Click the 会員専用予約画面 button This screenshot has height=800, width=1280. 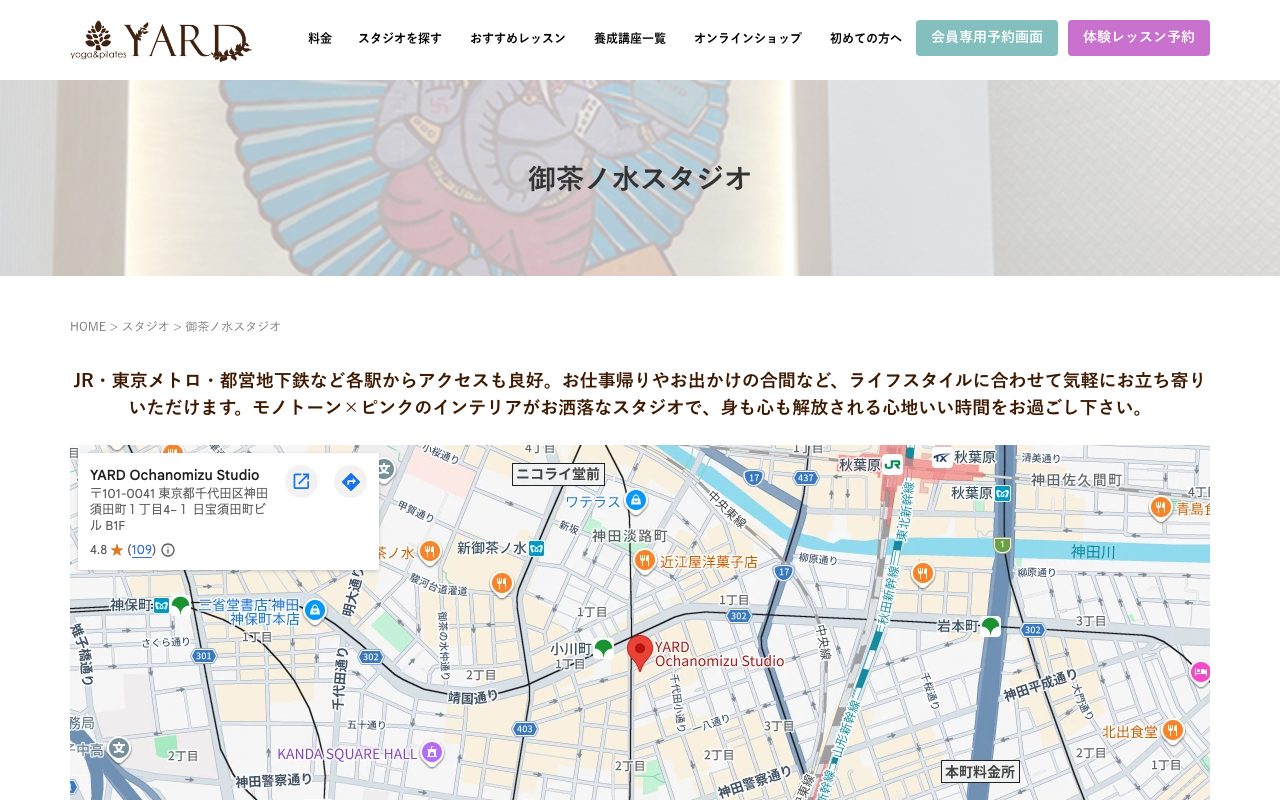[x=987, y=38]
